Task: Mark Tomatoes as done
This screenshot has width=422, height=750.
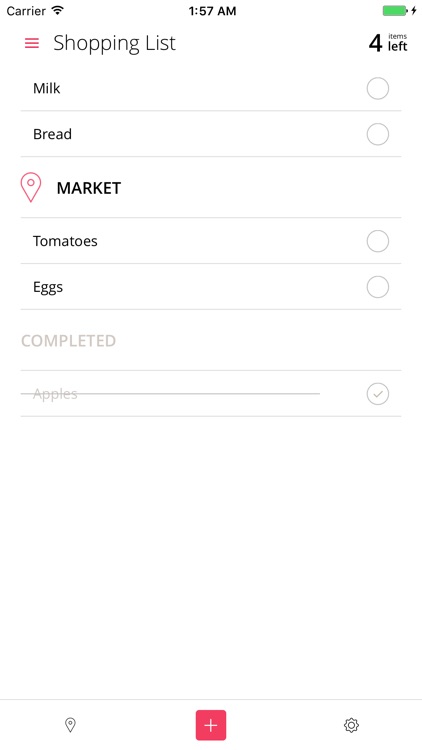Action: (378, 241)
